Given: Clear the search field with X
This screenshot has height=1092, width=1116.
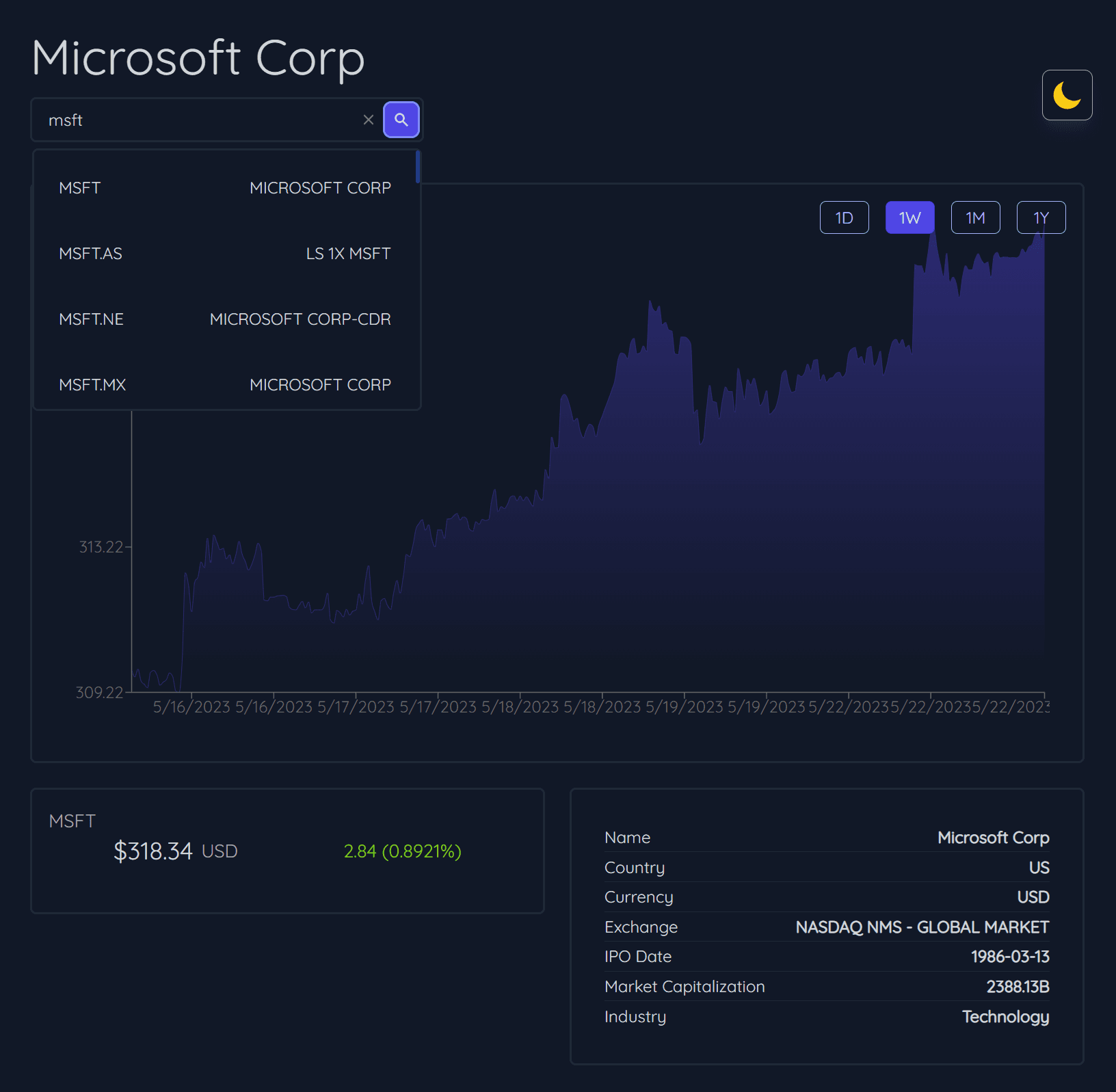Looking at the screenshot, I should pos(369,120).
